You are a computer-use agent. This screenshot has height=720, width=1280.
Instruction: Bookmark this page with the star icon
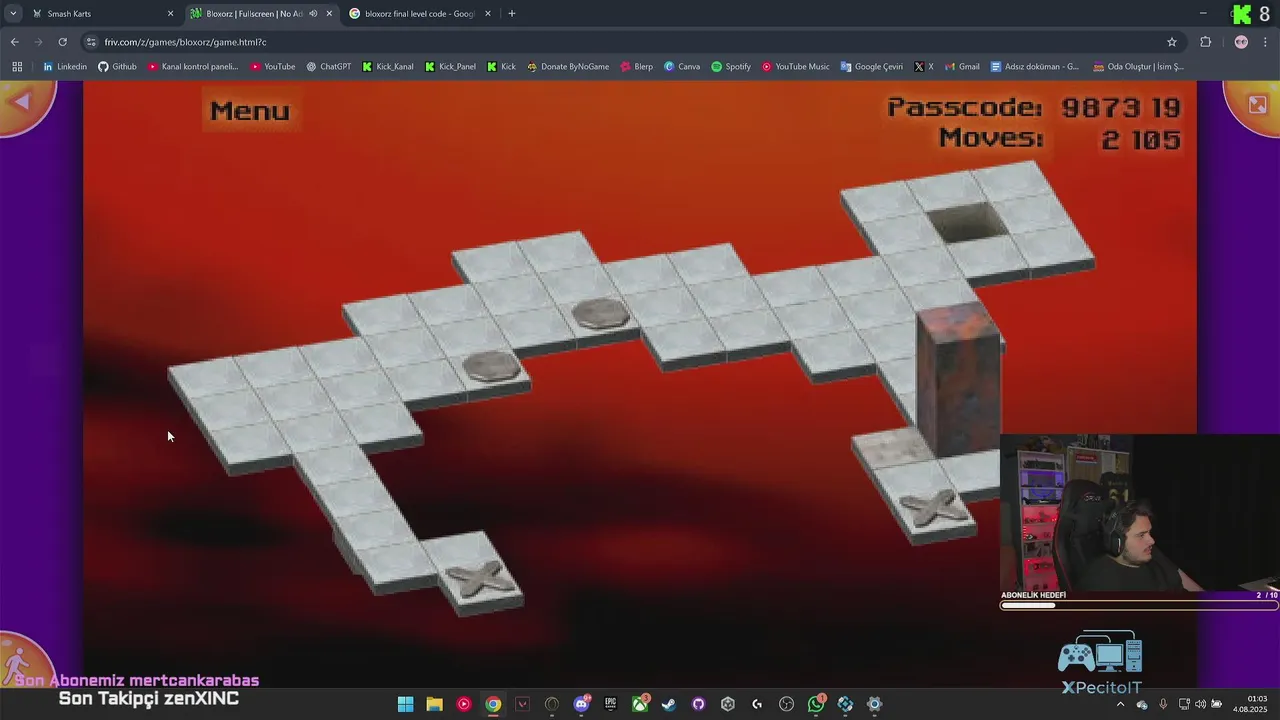coord(1172,42)
